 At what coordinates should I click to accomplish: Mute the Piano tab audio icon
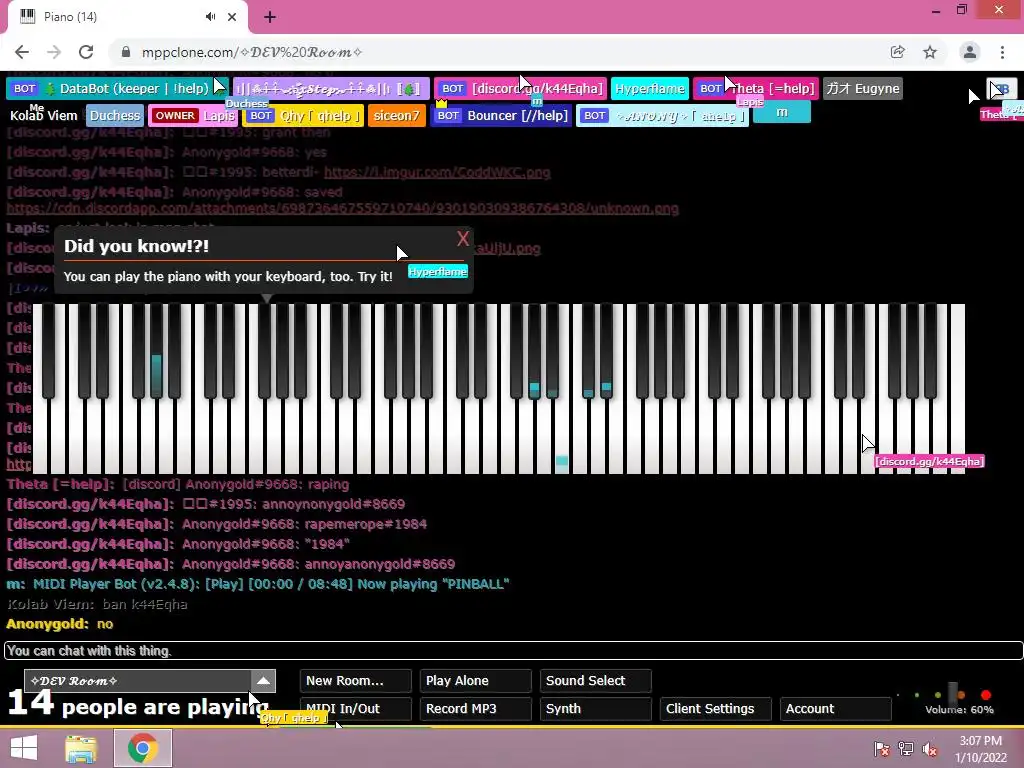210,16
